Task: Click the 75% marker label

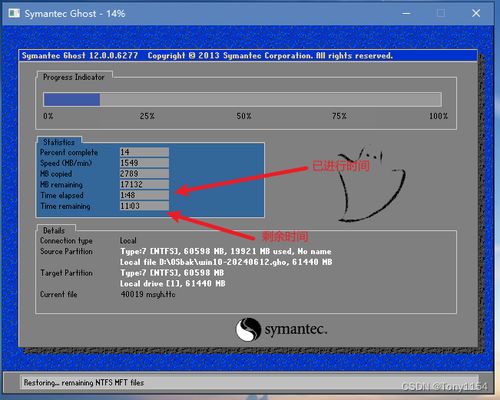Action: 339,116
